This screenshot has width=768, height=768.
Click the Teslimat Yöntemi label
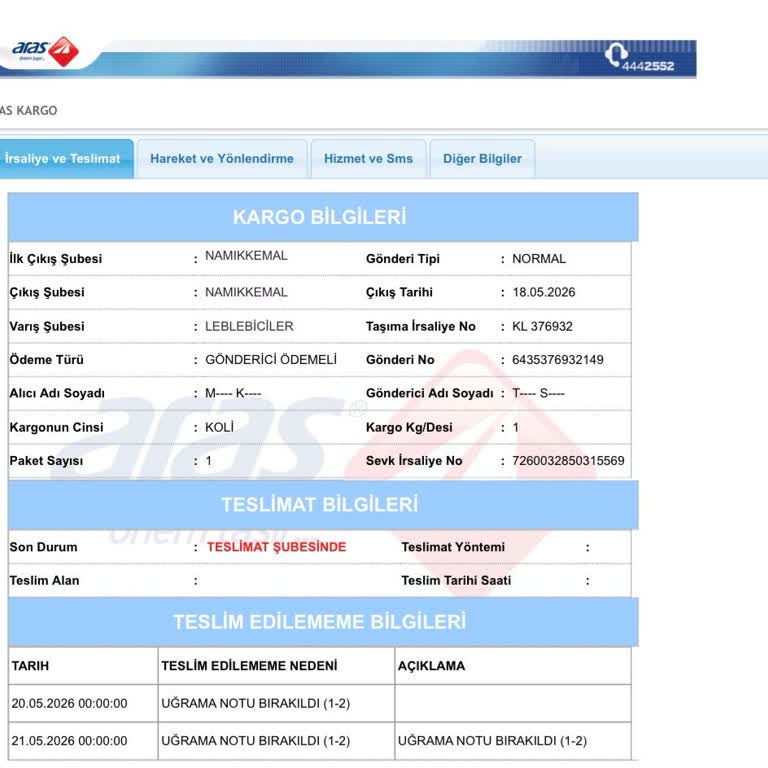(453, 547)
